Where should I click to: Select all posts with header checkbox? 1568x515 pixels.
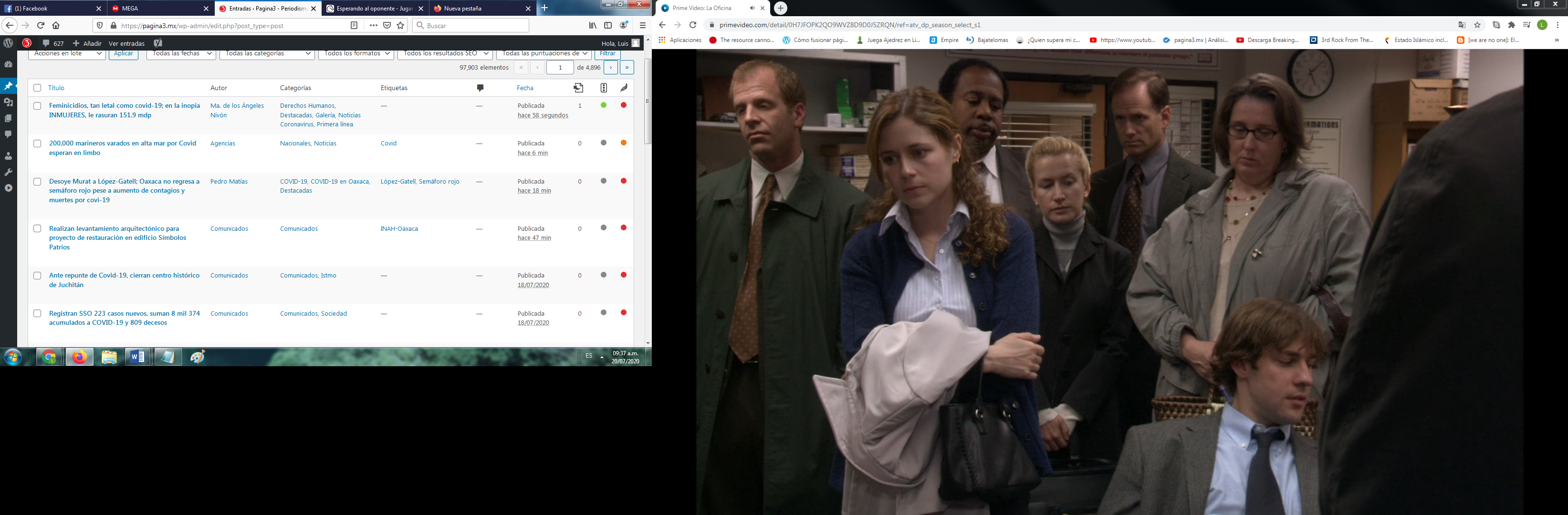tap(37, 88)
